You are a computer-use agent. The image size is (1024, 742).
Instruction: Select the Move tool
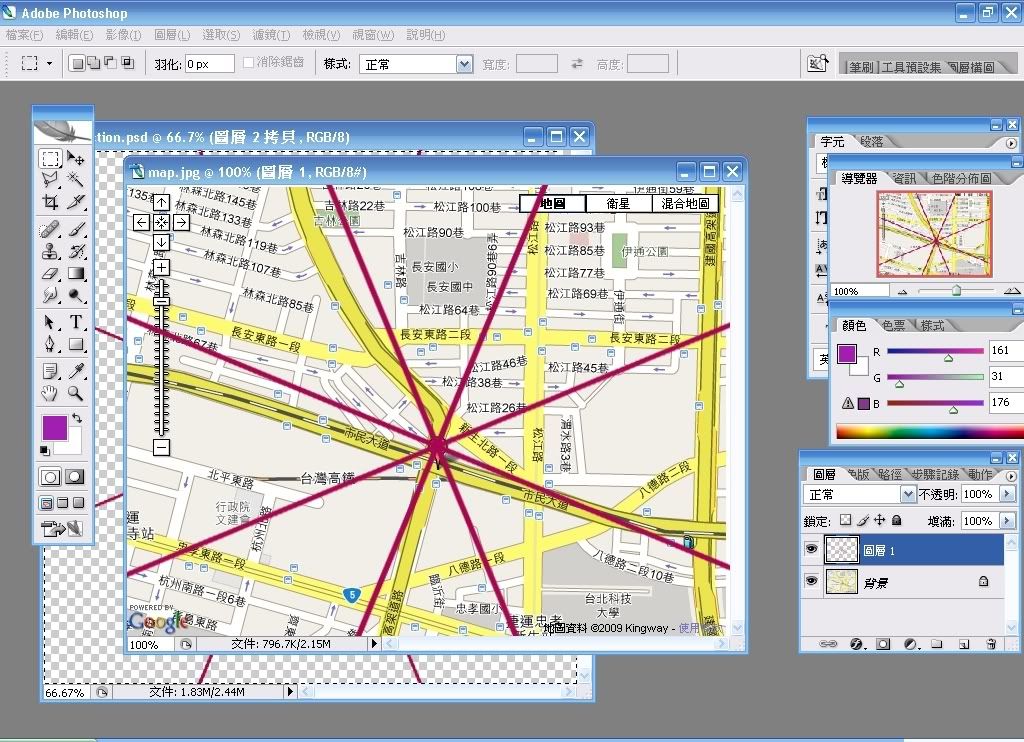coord(76,159)
